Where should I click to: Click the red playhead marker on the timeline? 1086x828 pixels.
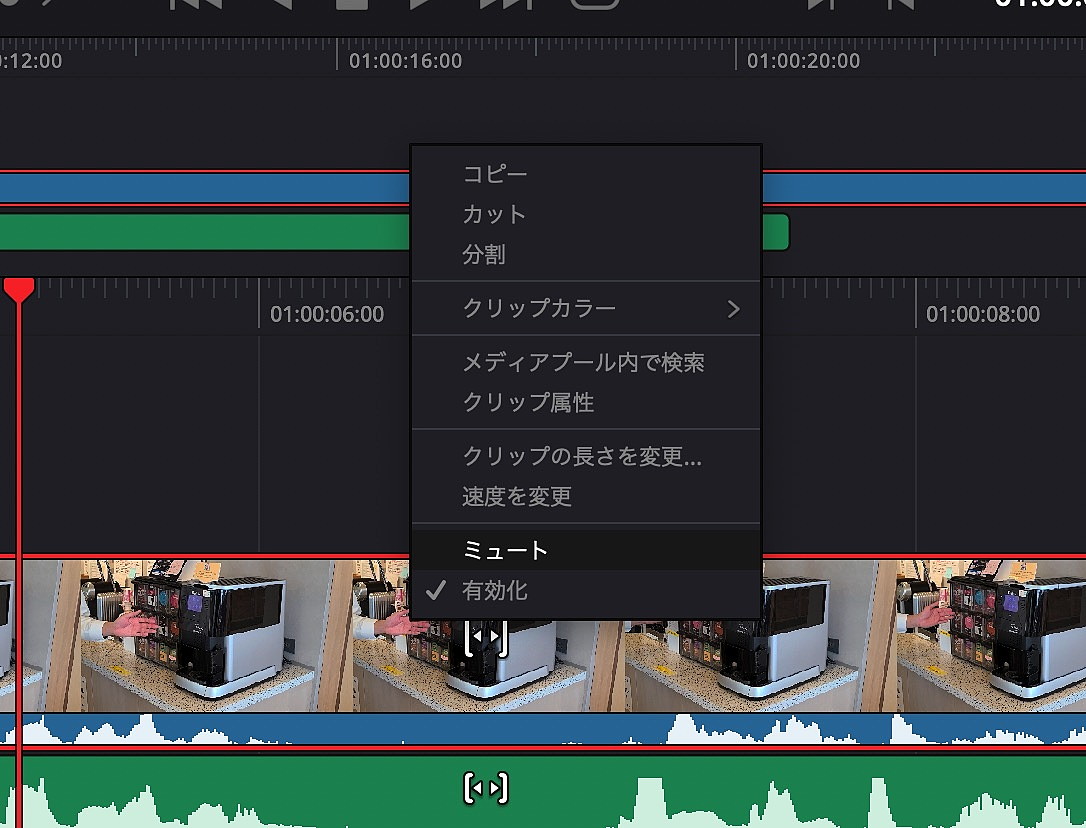[17, 290]
